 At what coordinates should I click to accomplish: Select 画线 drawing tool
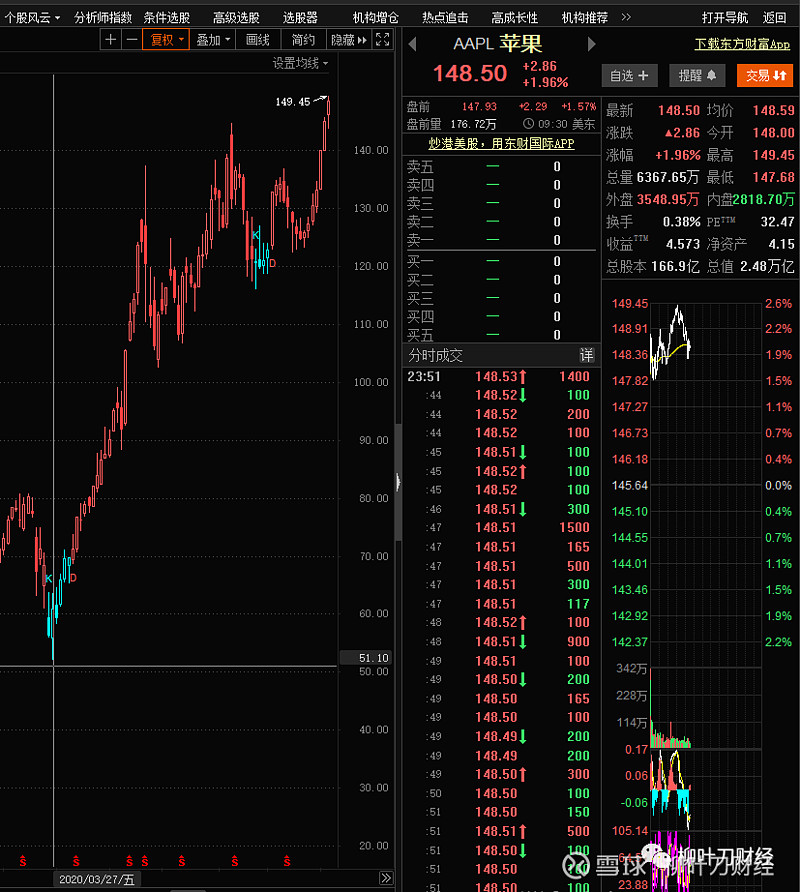click(258, 40)
